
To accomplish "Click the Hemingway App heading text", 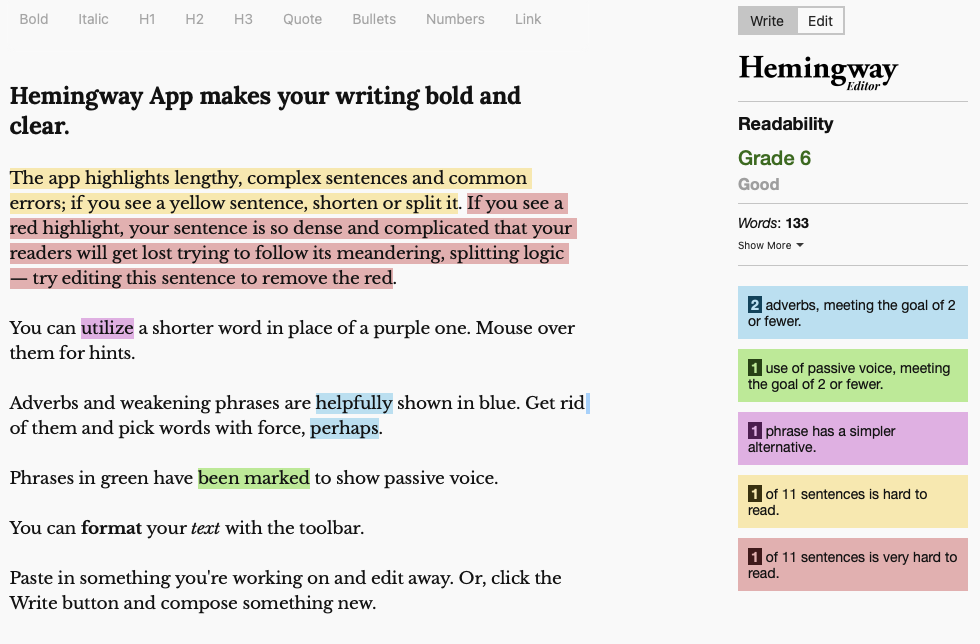I will point(265,111).
